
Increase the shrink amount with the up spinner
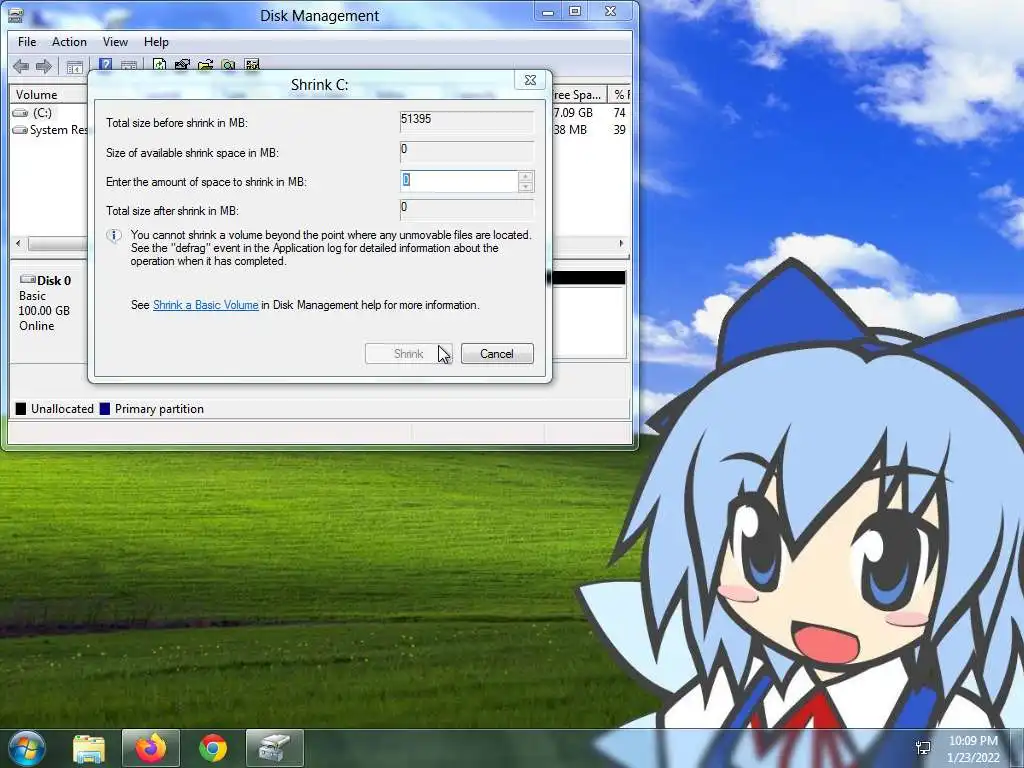pyautogui.click(x=526, y=176)
